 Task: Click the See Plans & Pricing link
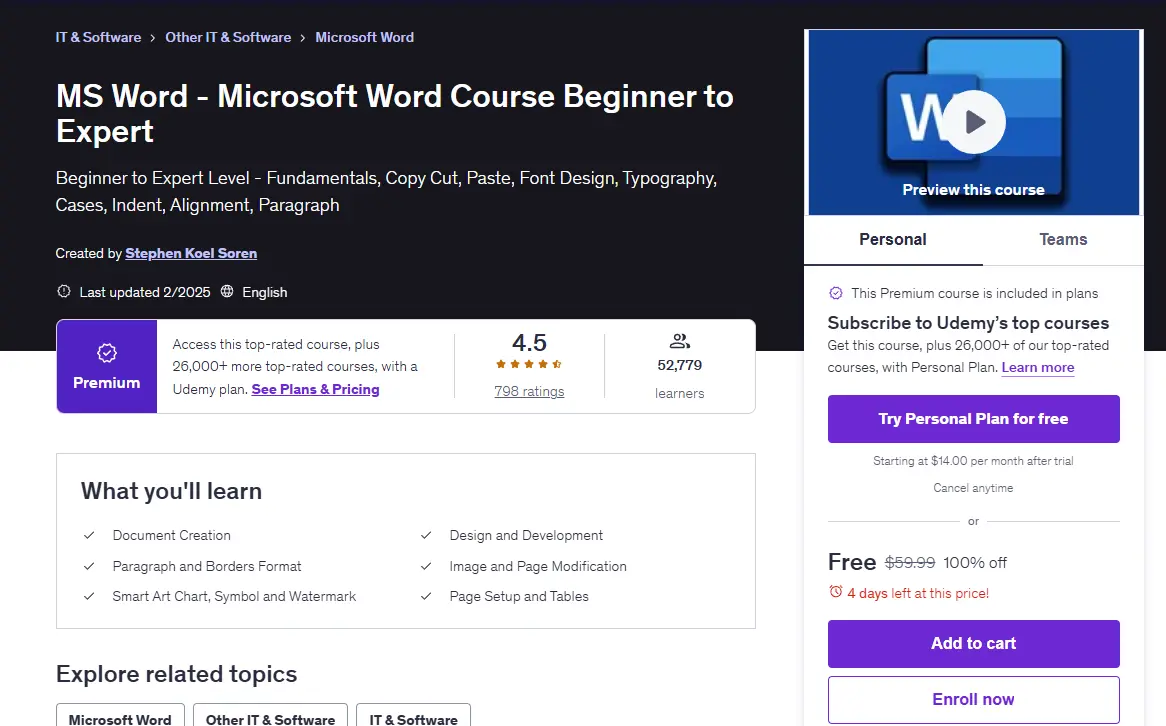[315, 389]
